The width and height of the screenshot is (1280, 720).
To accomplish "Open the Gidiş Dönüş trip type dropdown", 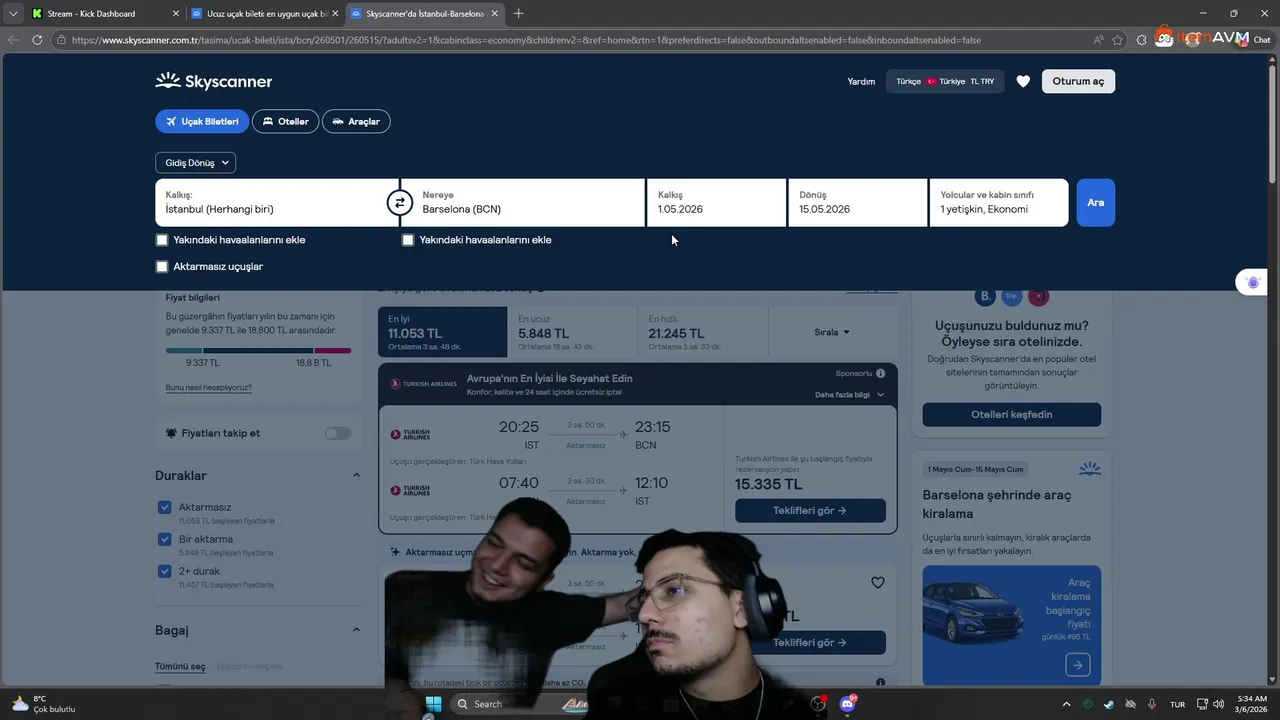I will click(x=195, y=162).
